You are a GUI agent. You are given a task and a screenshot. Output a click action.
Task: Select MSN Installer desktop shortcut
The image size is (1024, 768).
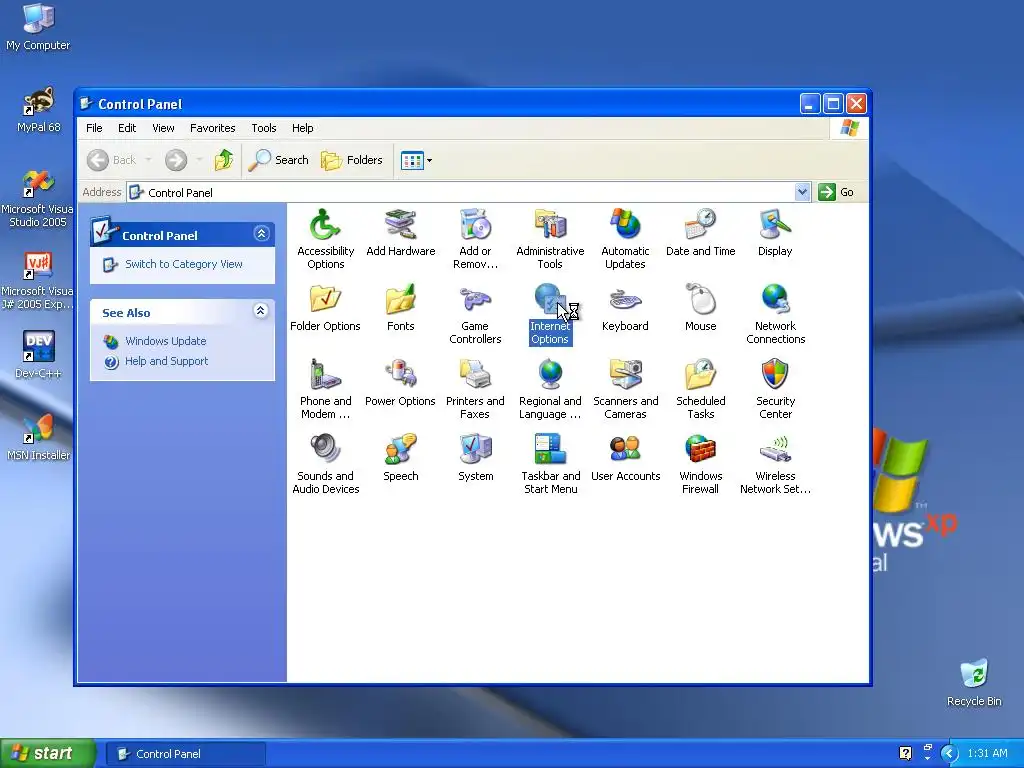point(38,437)
